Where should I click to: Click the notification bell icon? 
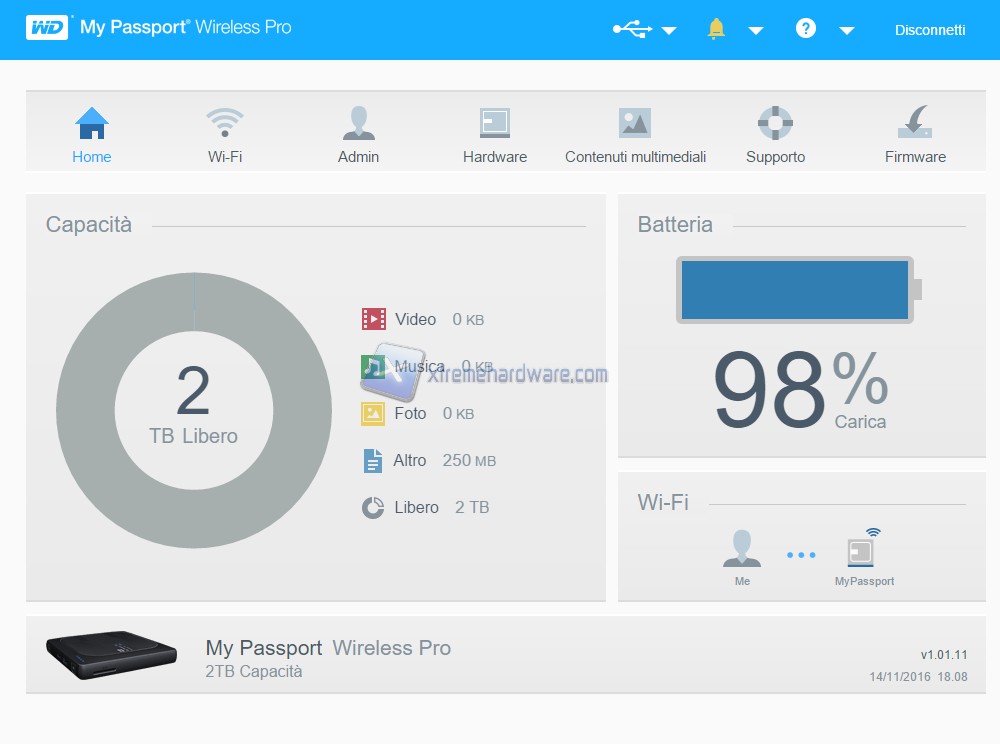(x=716, y=29)
